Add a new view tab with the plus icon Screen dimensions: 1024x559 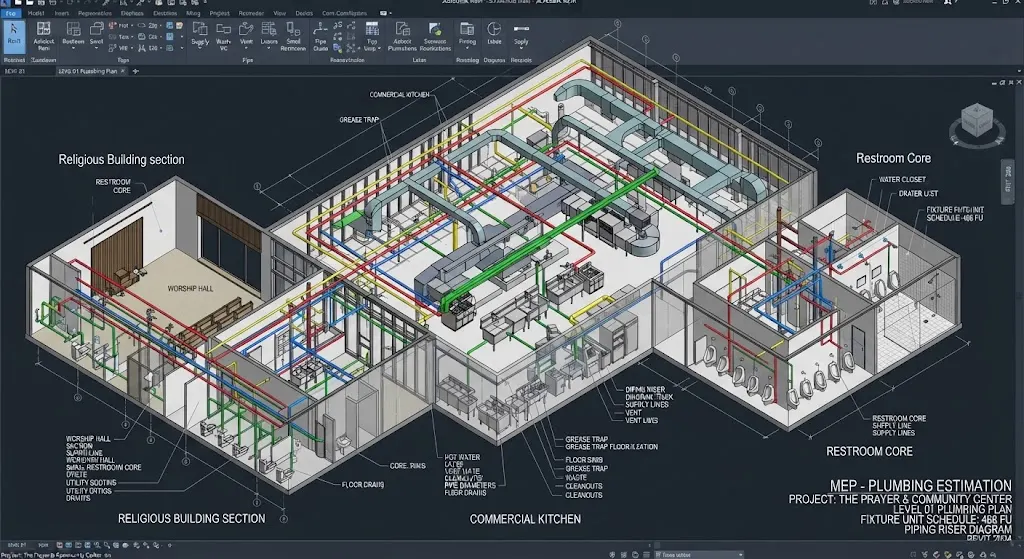(x=135, y=71)
